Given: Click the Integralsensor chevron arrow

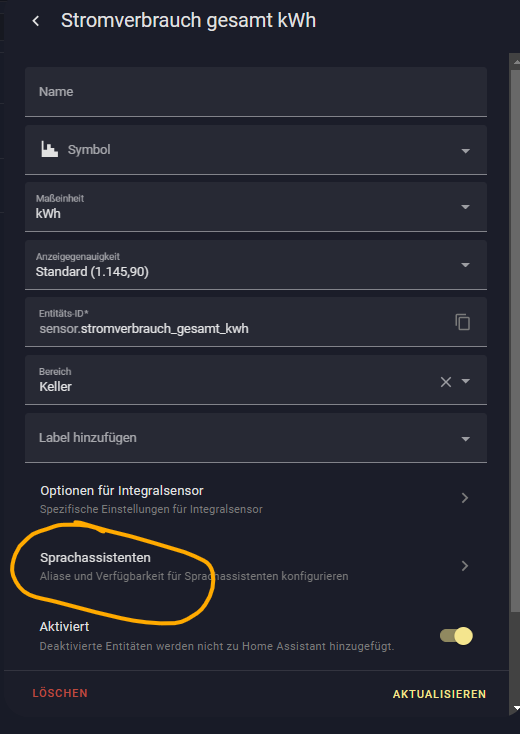Looking at the screenshot, I should coord(465,498).
